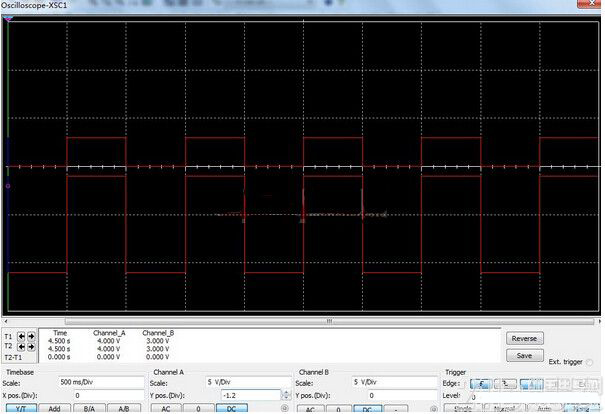This screenshot has height=414, width=605.
Task: Toggle Channel A AC coupling
Action: click(165, 409)
